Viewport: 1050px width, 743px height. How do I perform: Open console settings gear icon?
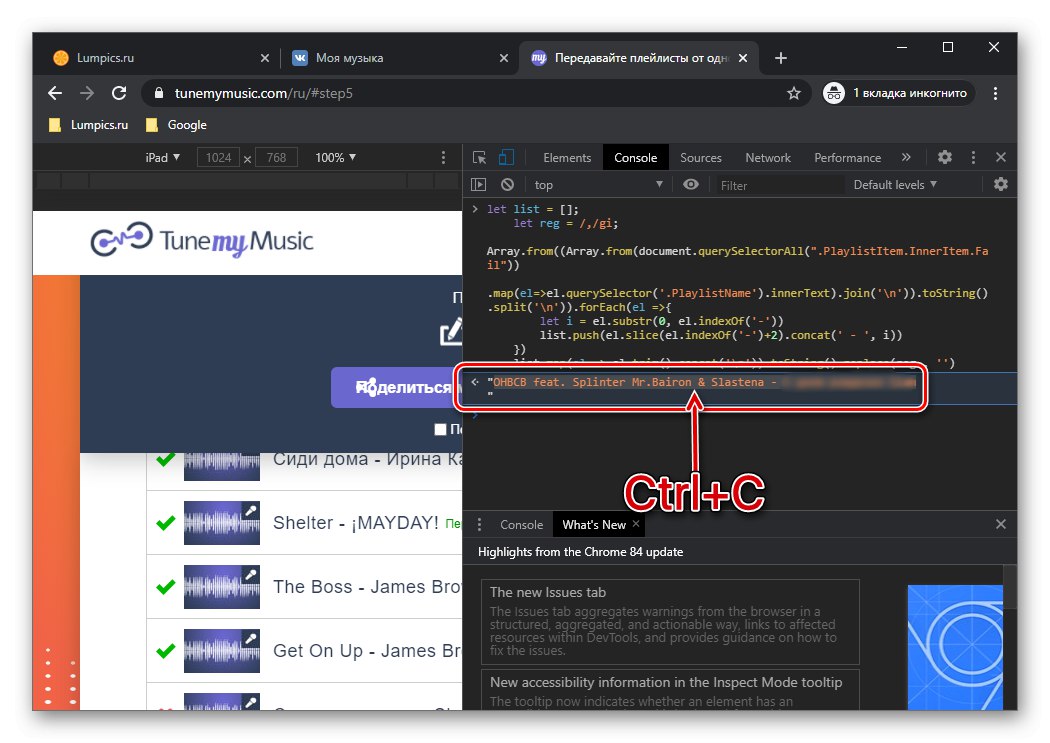coord(1000,184)
